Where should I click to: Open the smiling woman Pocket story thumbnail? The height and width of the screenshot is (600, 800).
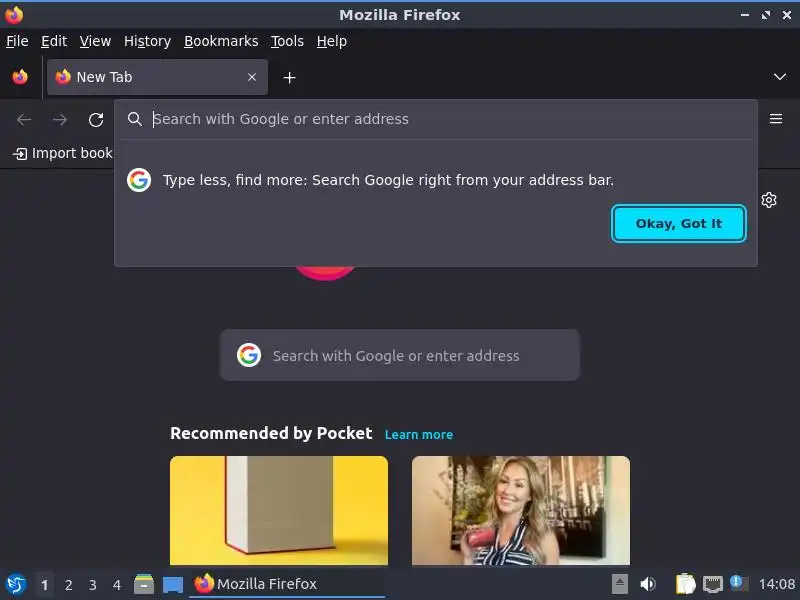pos(521,510)
